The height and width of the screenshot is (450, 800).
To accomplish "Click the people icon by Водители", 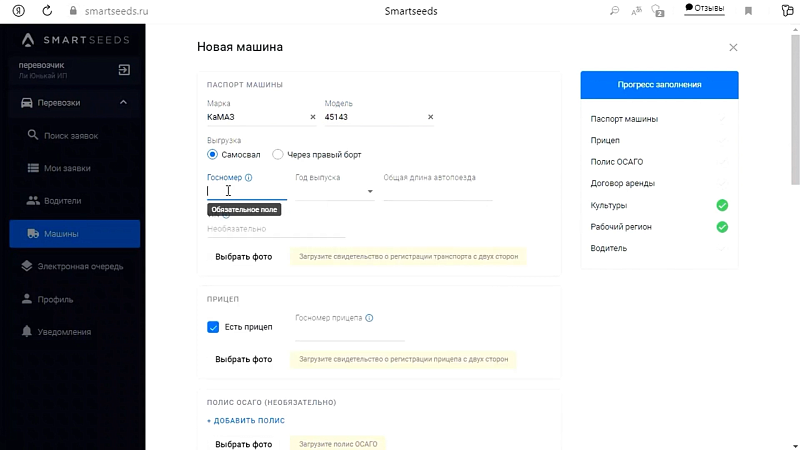I will (x=33, y=201).
